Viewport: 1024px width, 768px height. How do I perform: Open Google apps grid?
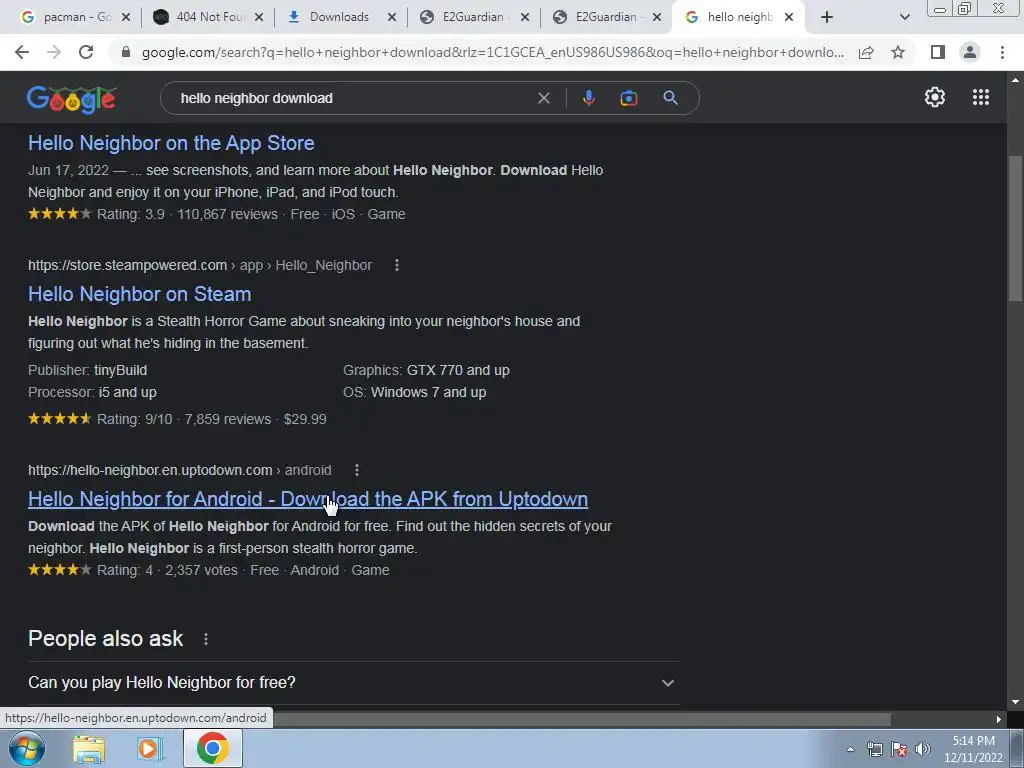[980, 97]
